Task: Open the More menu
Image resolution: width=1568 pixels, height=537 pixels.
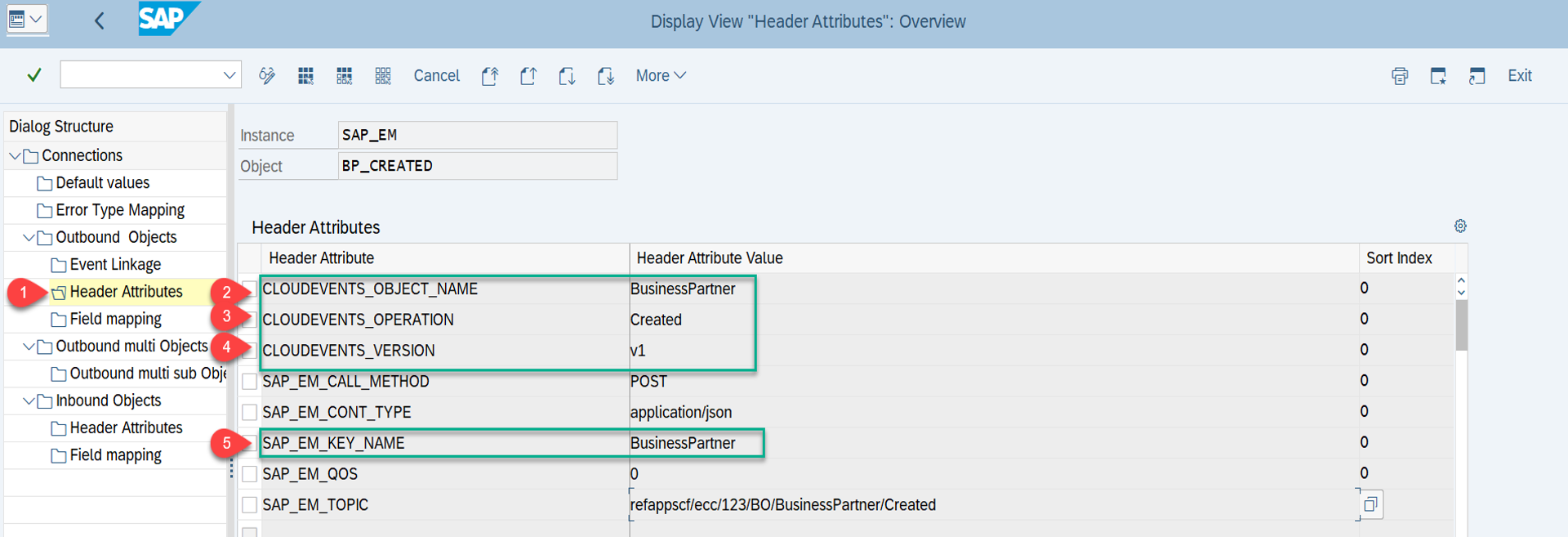Action: tap(661, 76)
